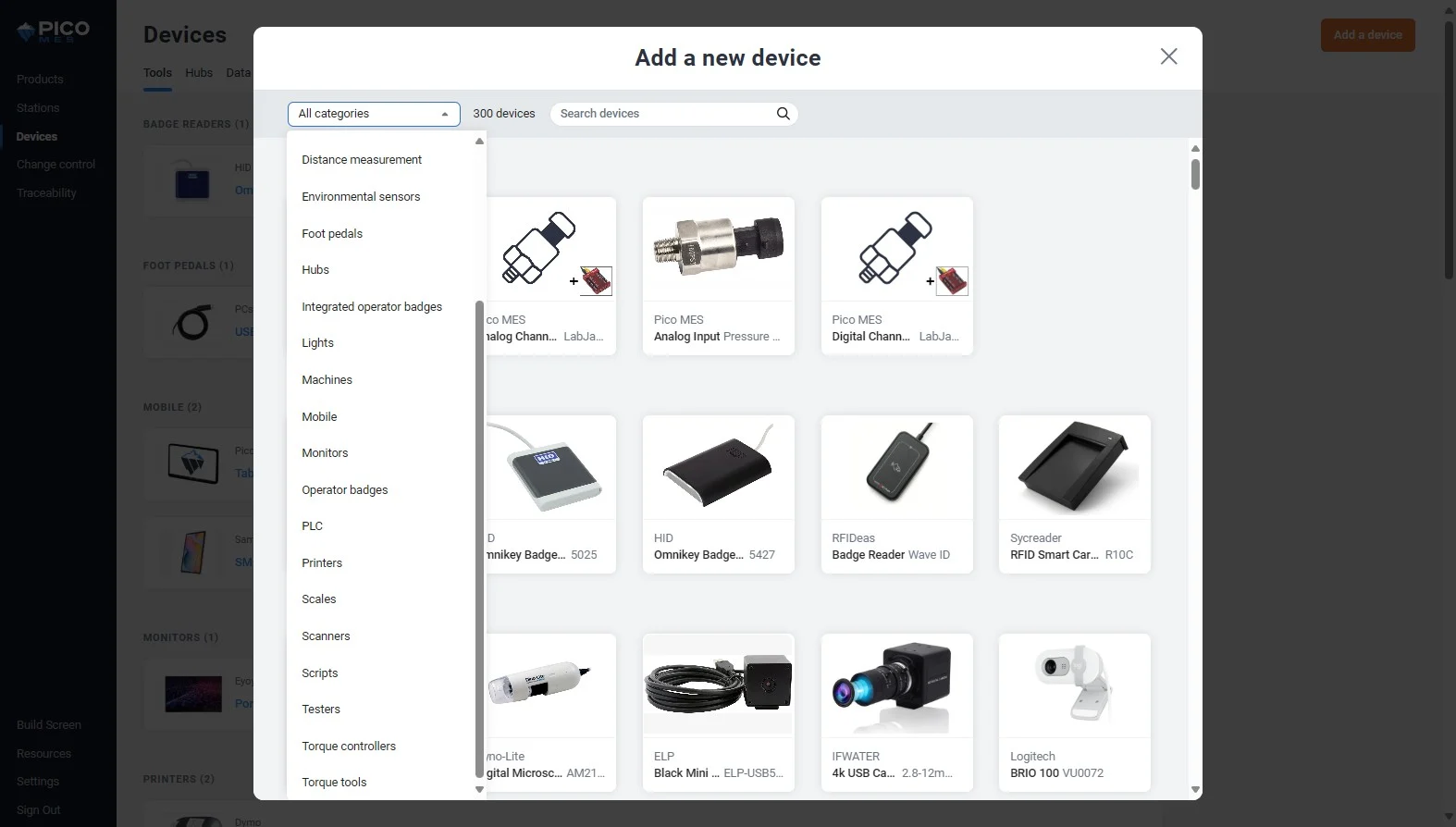
Task: Select the Dino-Lite Digital Microscope card
Action: pos(550,712)
